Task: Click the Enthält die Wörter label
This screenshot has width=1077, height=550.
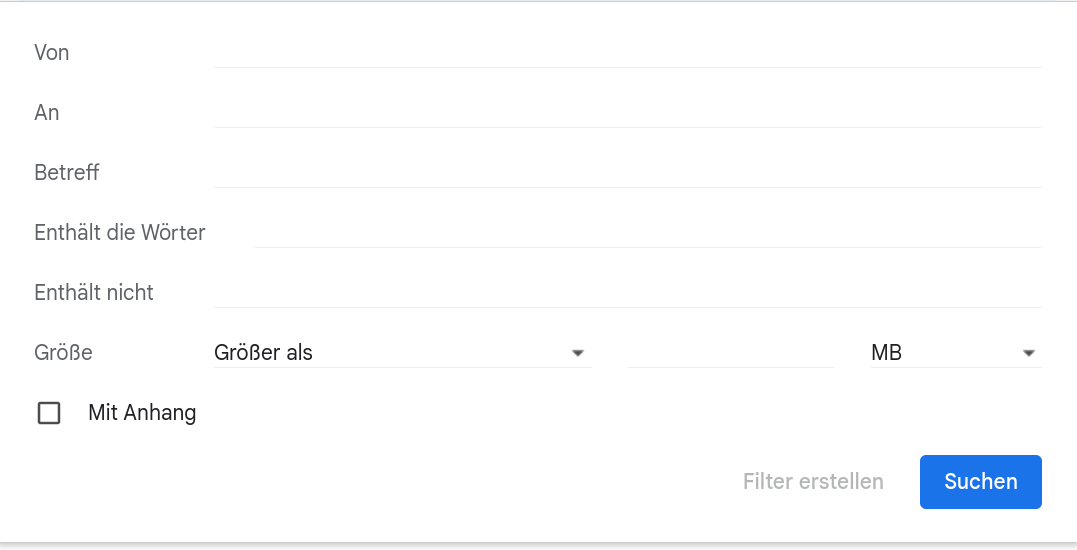Action: [x=120, y=233]
